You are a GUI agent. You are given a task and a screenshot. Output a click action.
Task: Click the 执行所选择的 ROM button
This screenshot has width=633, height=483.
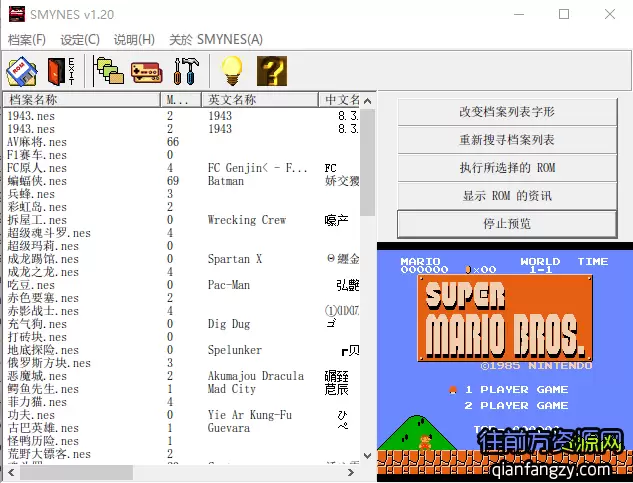(507, 168)
